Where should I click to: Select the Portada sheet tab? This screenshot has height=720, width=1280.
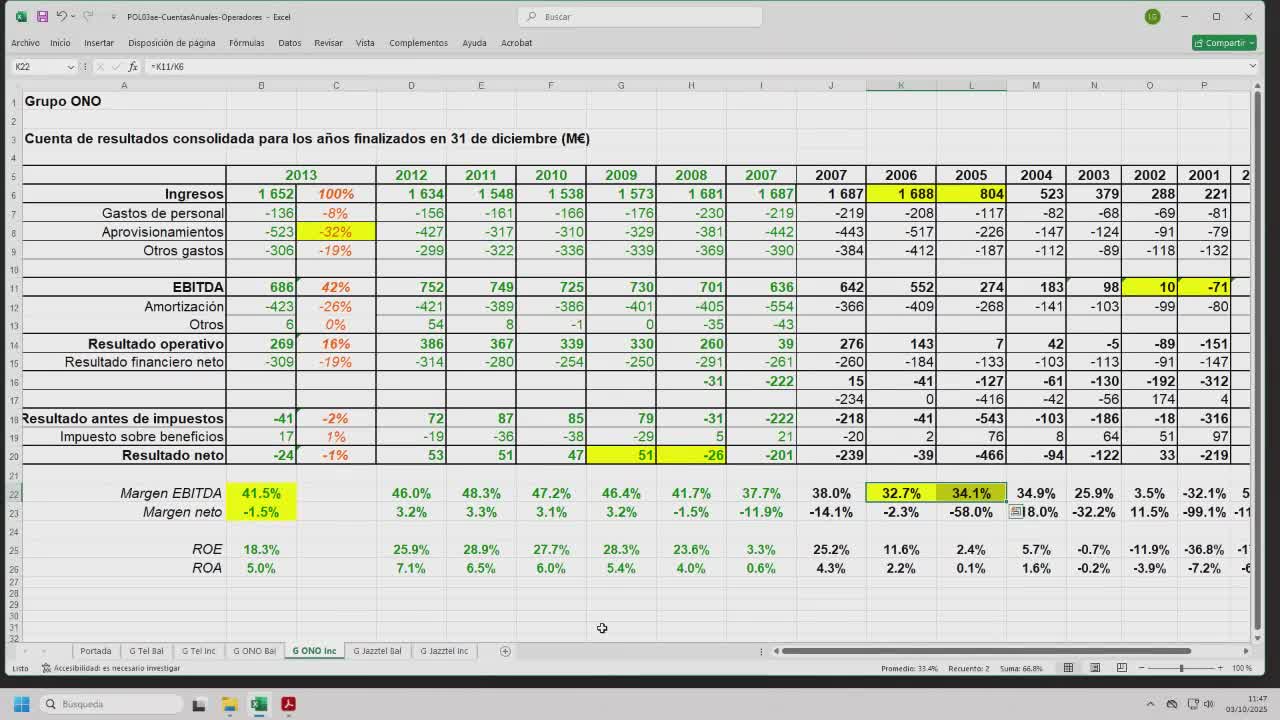click(x=96, y=651)
